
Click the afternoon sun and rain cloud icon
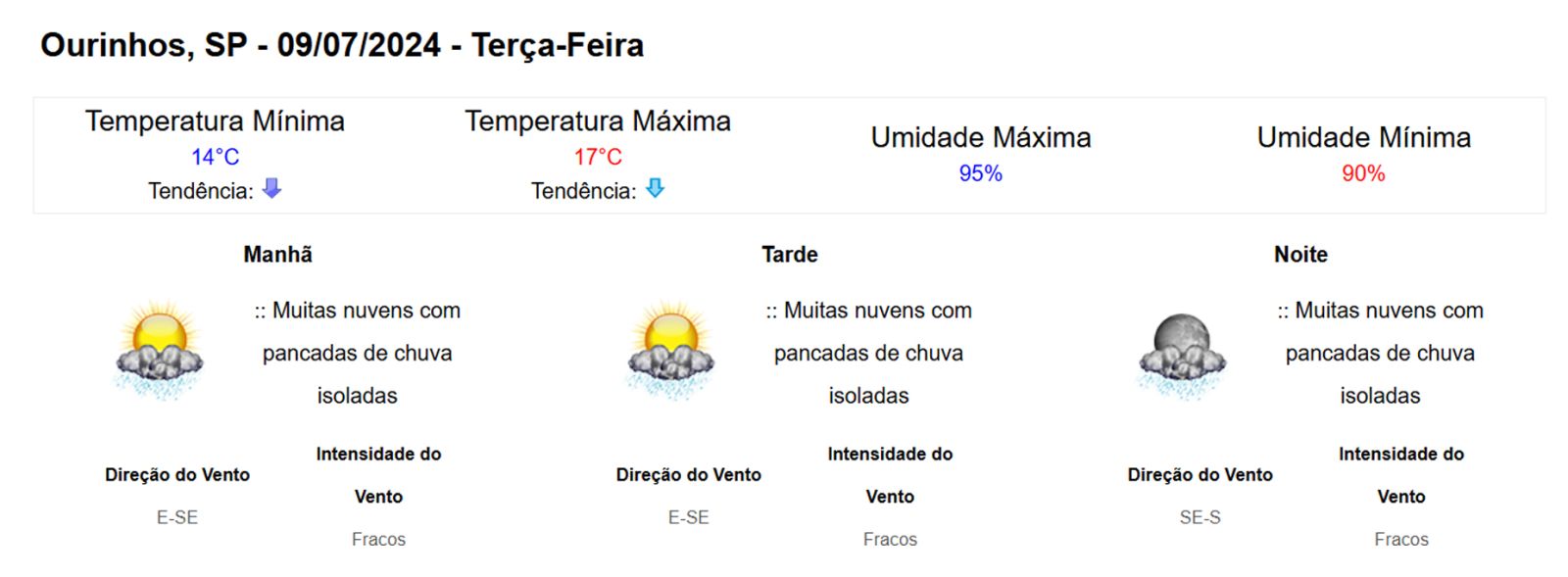670,351
